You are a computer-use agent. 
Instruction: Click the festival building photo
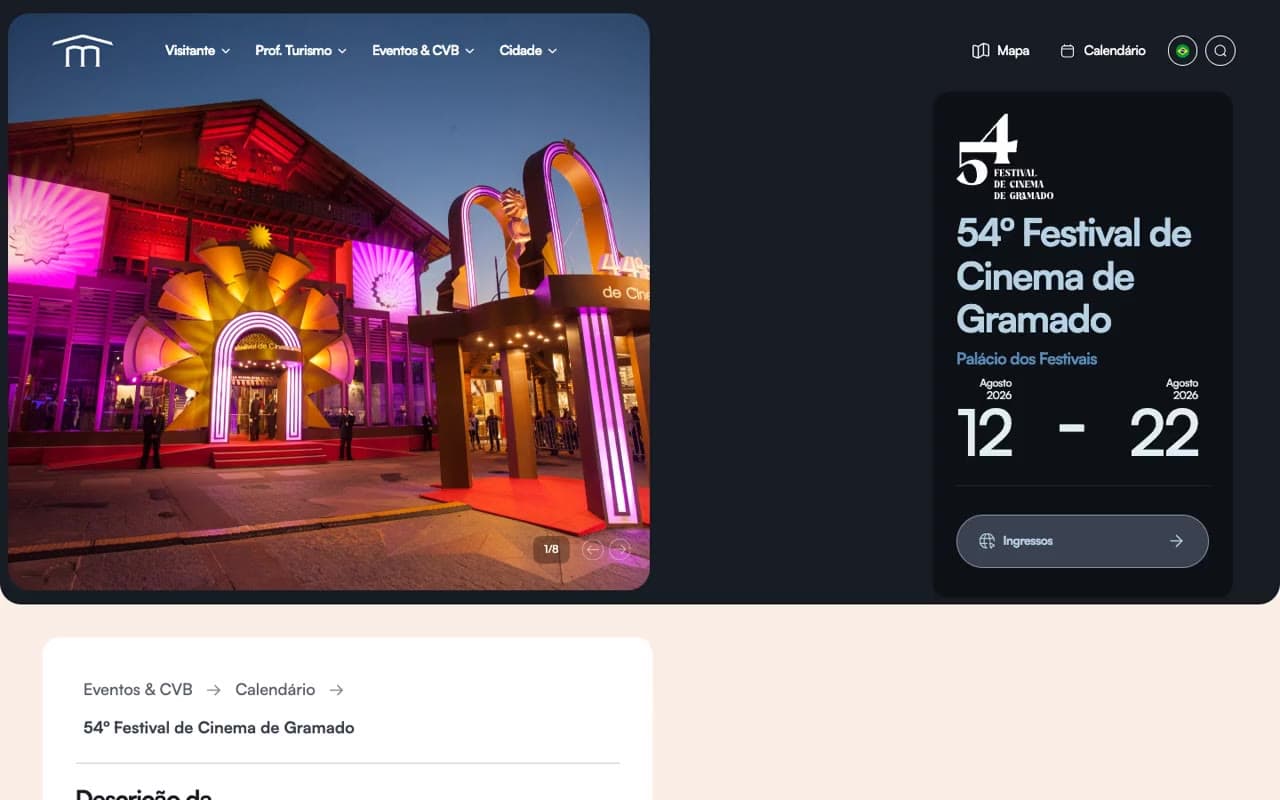point(329,302)
